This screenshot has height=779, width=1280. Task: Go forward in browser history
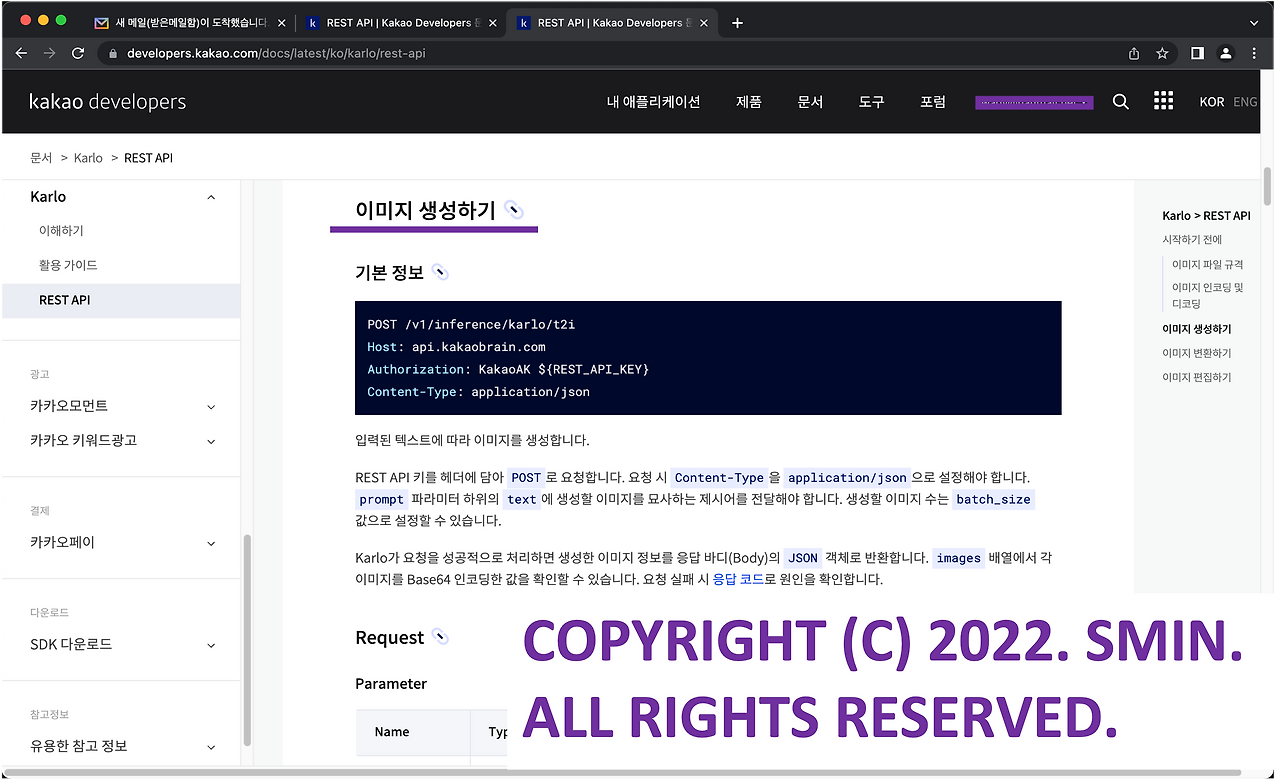click(49, 53)
